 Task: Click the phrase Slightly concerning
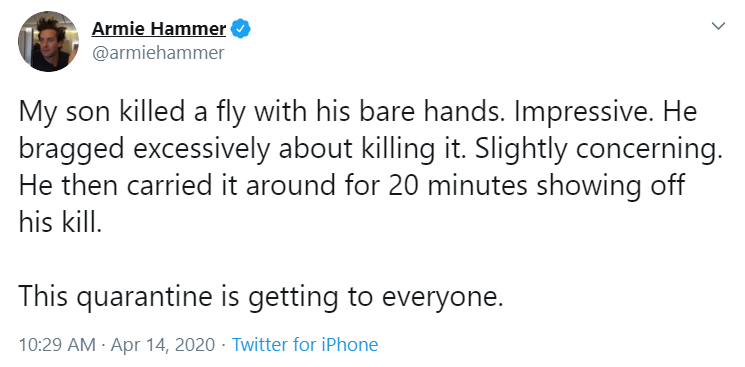coord(599,150)
